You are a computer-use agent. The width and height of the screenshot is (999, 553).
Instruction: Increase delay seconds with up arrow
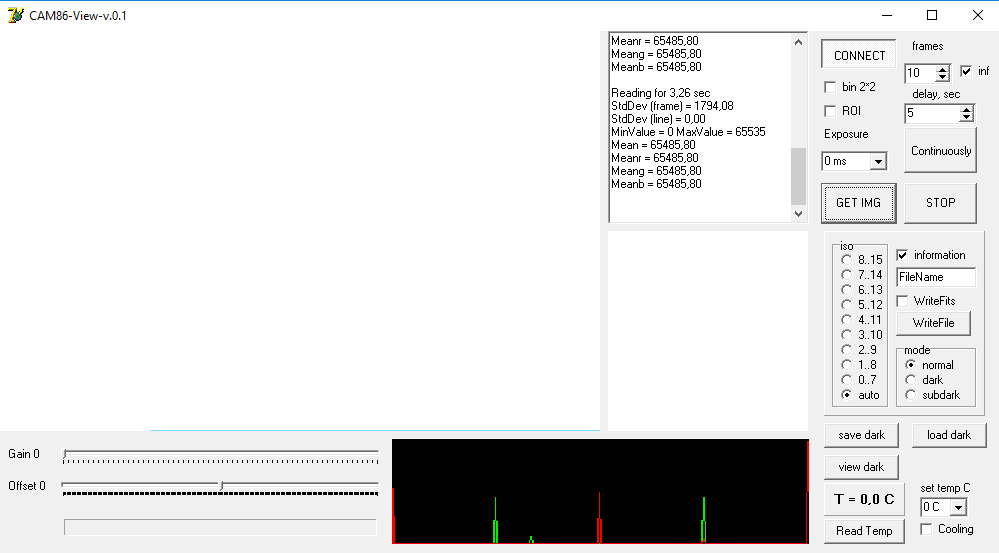(x=967, y=110)
